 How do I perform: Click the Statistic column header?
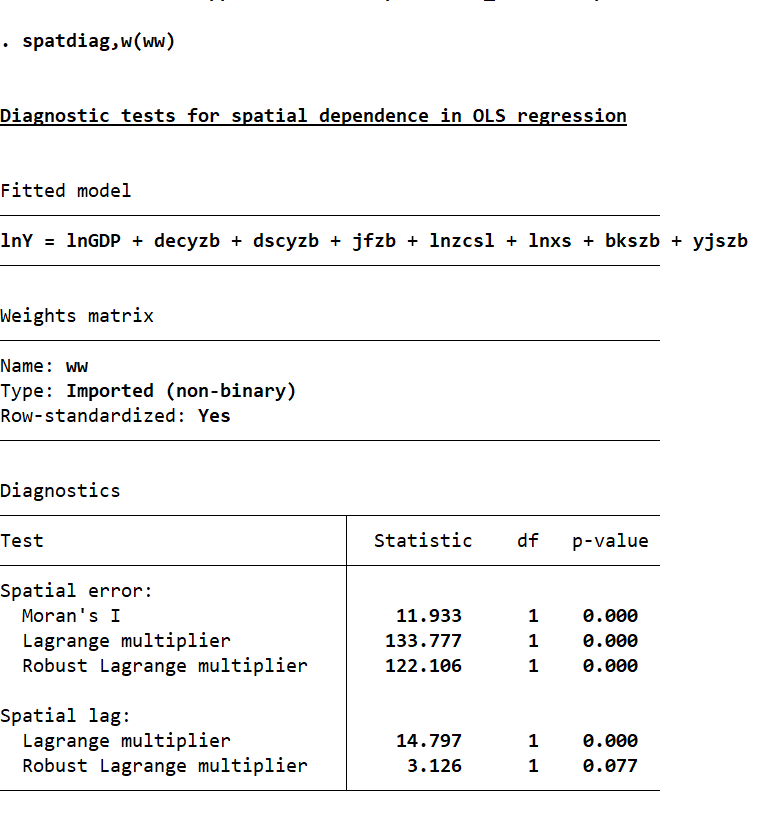click(423, 540)
